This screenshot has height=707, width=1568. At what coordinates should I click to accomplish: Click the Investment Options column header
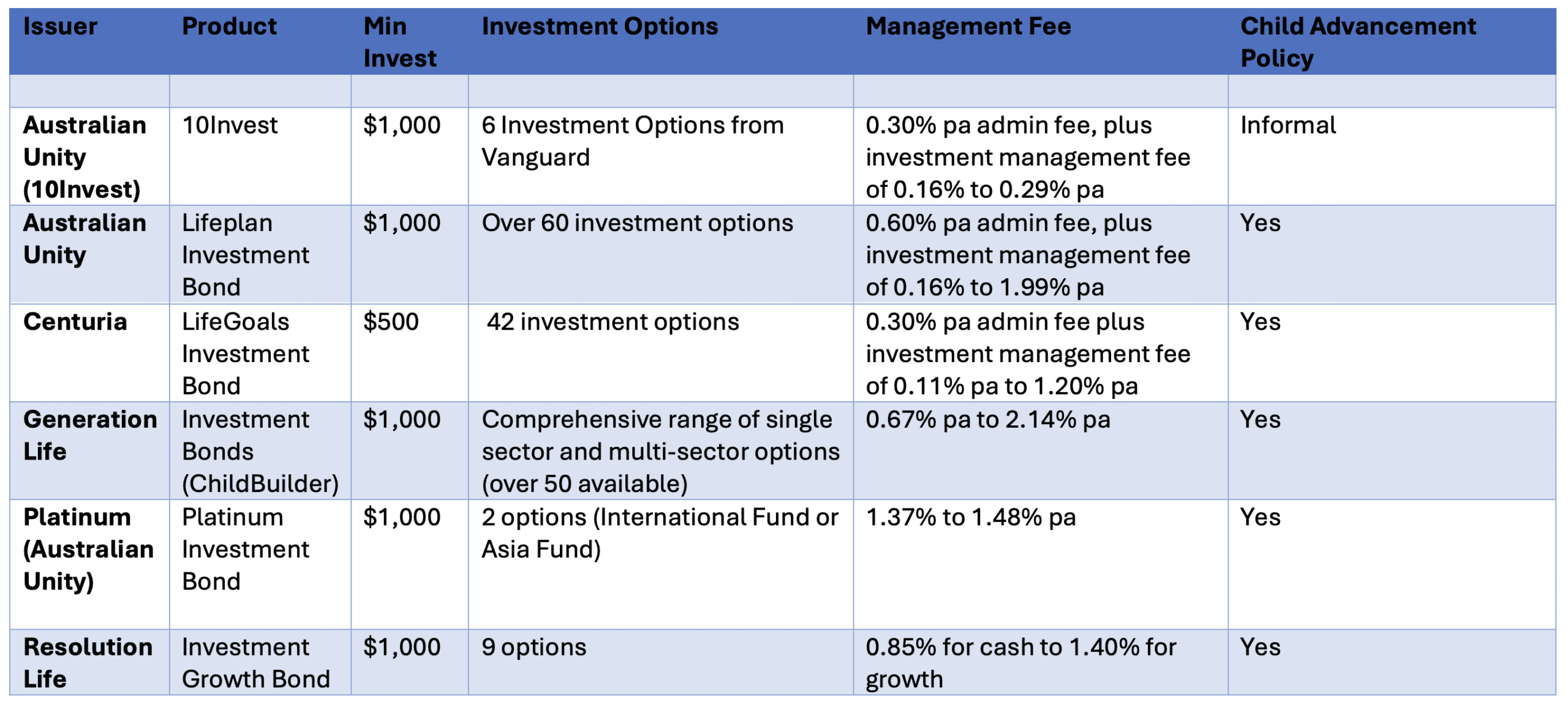(x=599, y=27)
